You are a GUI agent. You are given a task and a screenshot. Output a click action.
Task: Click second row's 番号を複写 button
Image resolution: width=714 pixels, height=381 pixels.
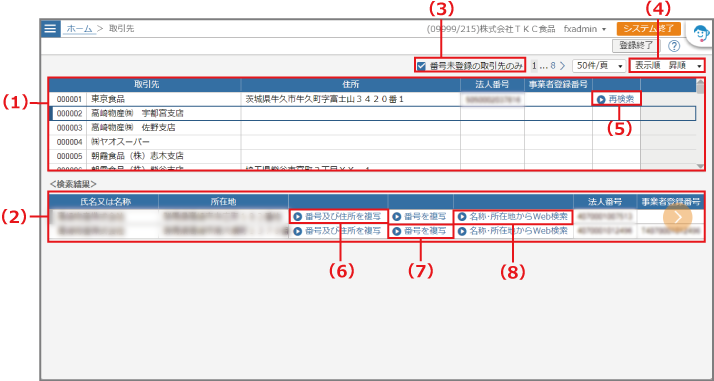(420, 231)
